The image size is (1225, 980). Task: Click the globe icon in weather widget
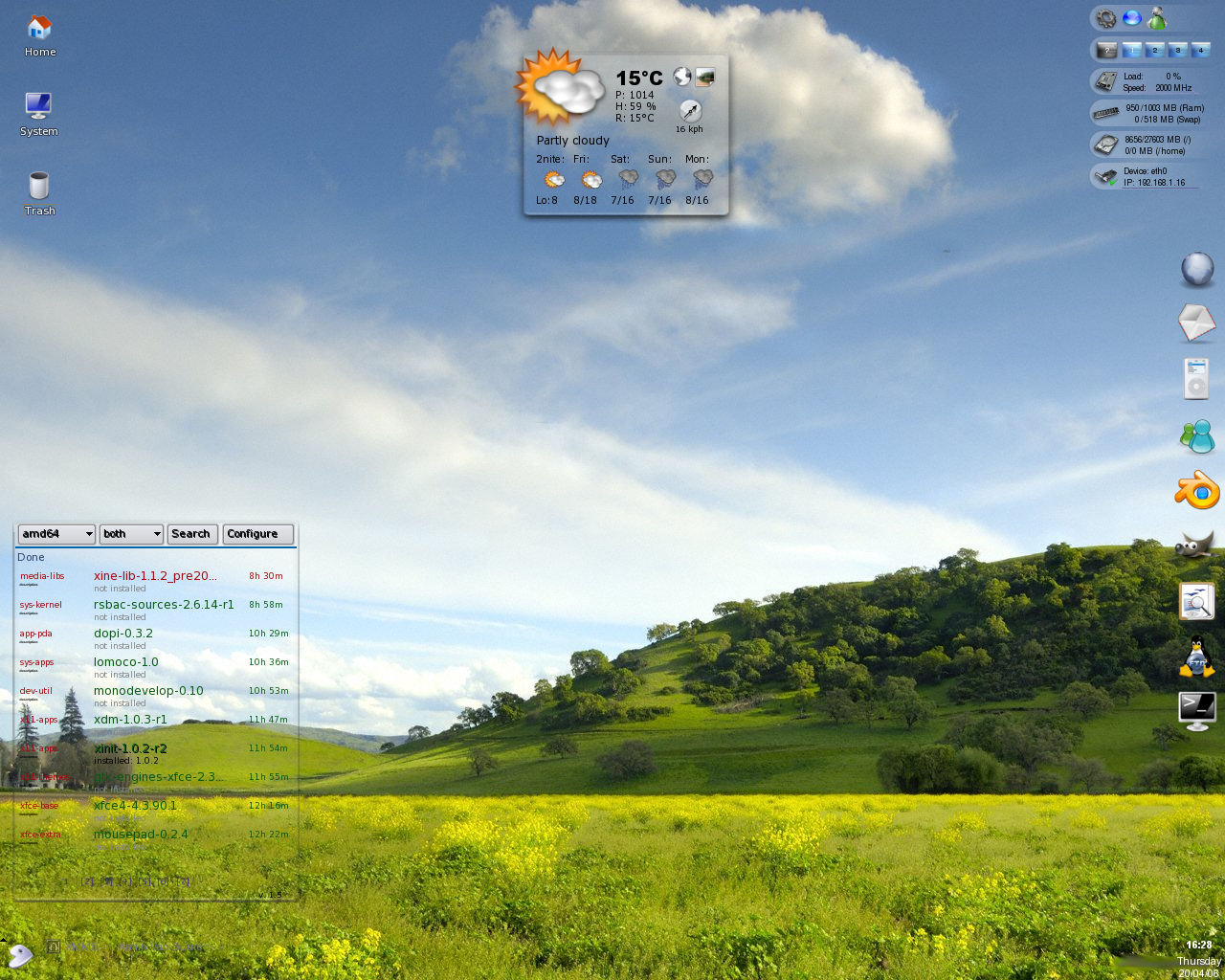click(x=682, y=77)
